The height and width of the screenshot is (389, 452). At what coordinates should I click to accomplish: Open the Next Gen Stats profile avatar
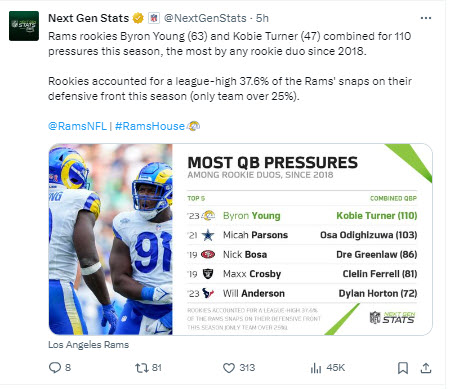[x=24, y=26]
